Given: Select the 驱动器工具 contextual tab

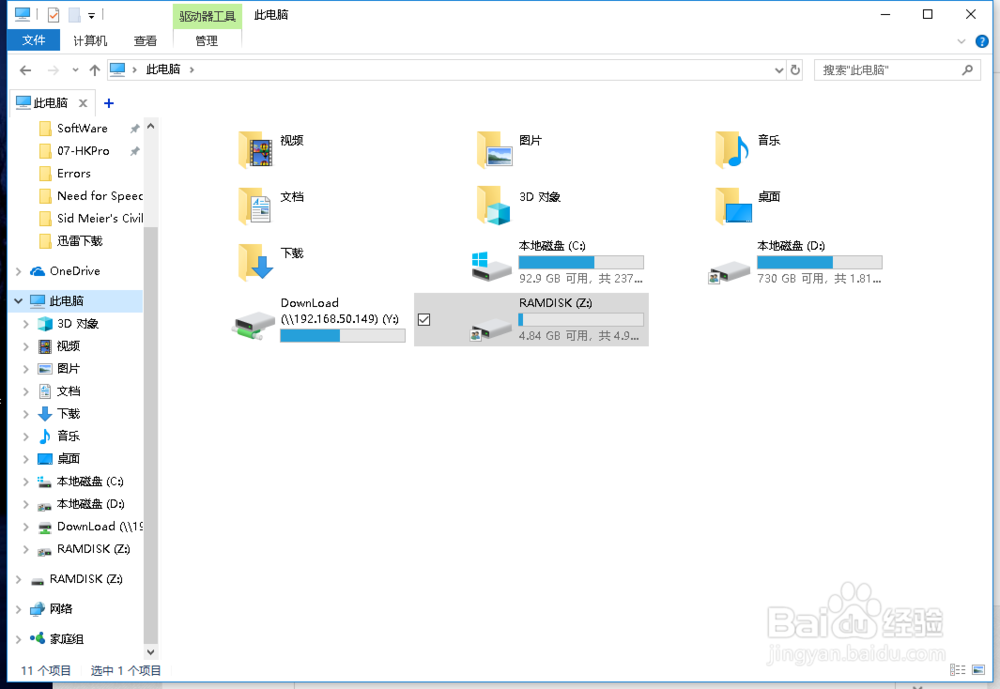Looking at the screenshot, I should (x=207, y=16).
